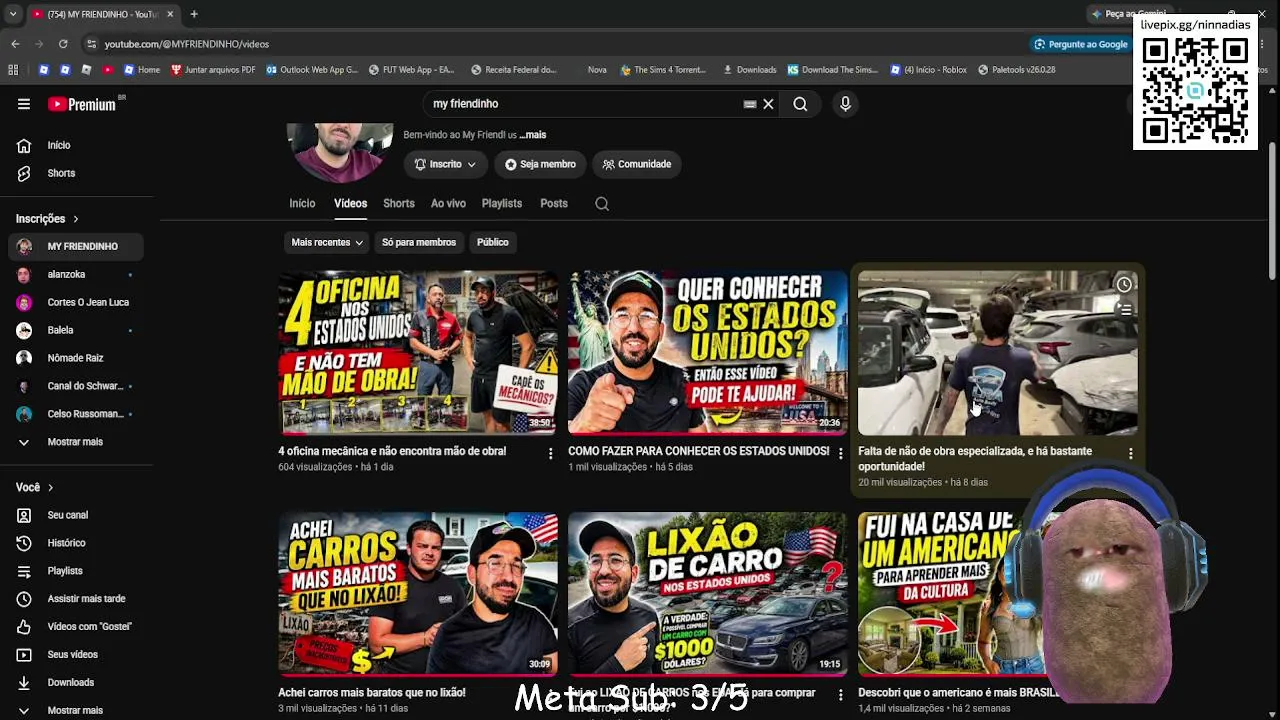The width and height of the screenshot is (1280, 720).
Task: Add third video to the queue
Action: pos(1124,310)
